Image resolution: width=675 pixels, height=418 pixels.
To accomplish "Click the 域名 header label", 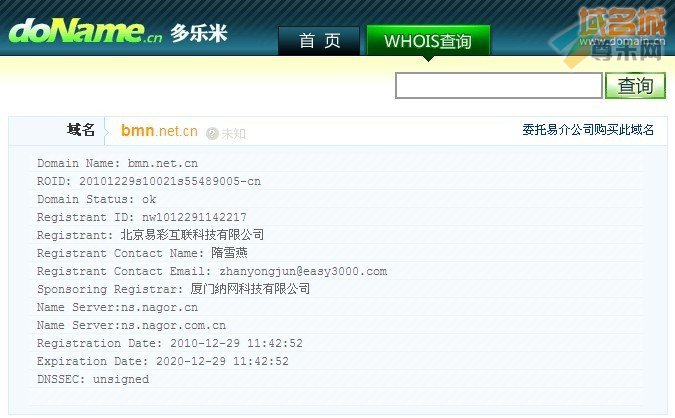I will click(x=81, y=129).
